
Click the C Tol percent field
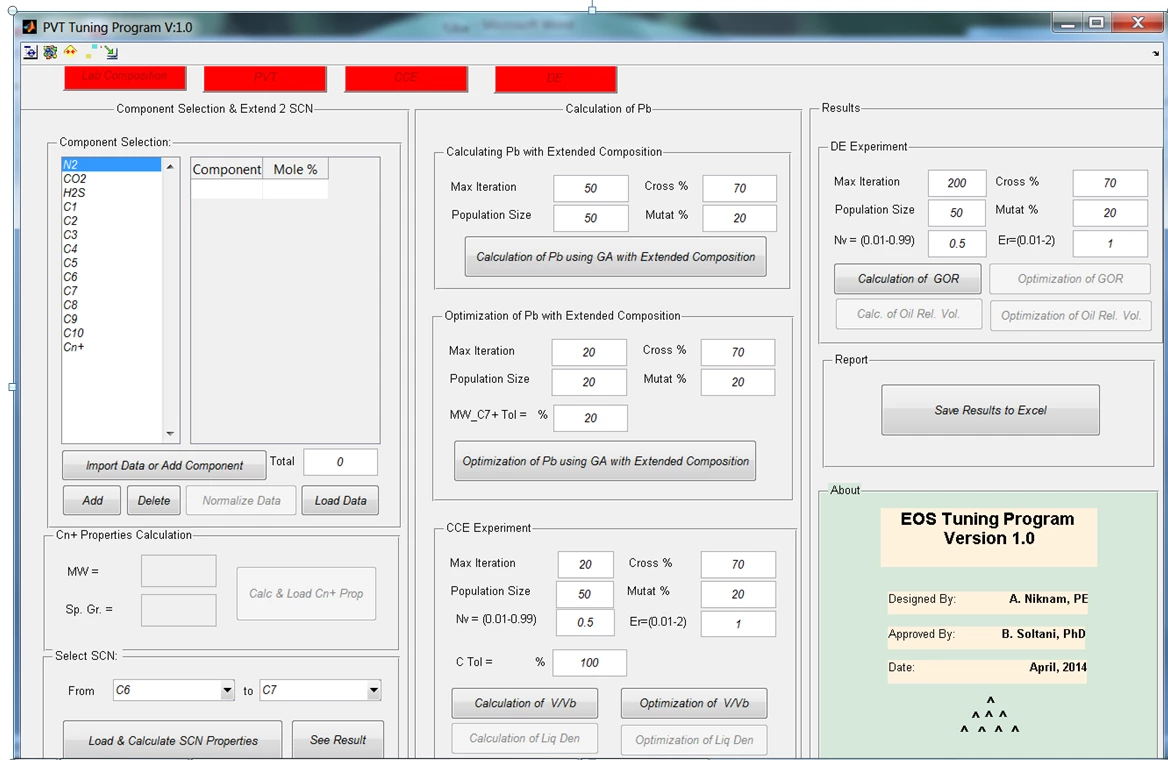click(x=589, y=663)
